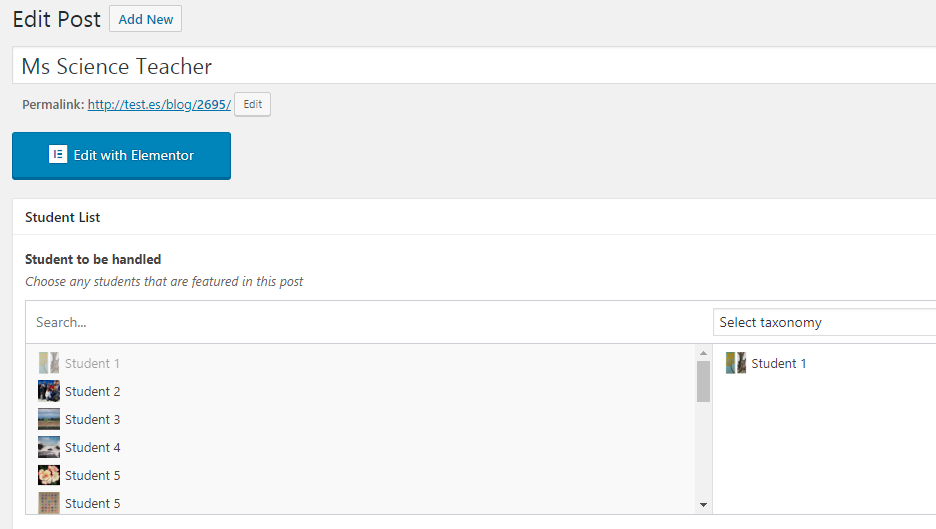Viewport: 936px width, 529px height.
Task: Open the test.es/blog/2695 permalink
Action: pos(159,104)
